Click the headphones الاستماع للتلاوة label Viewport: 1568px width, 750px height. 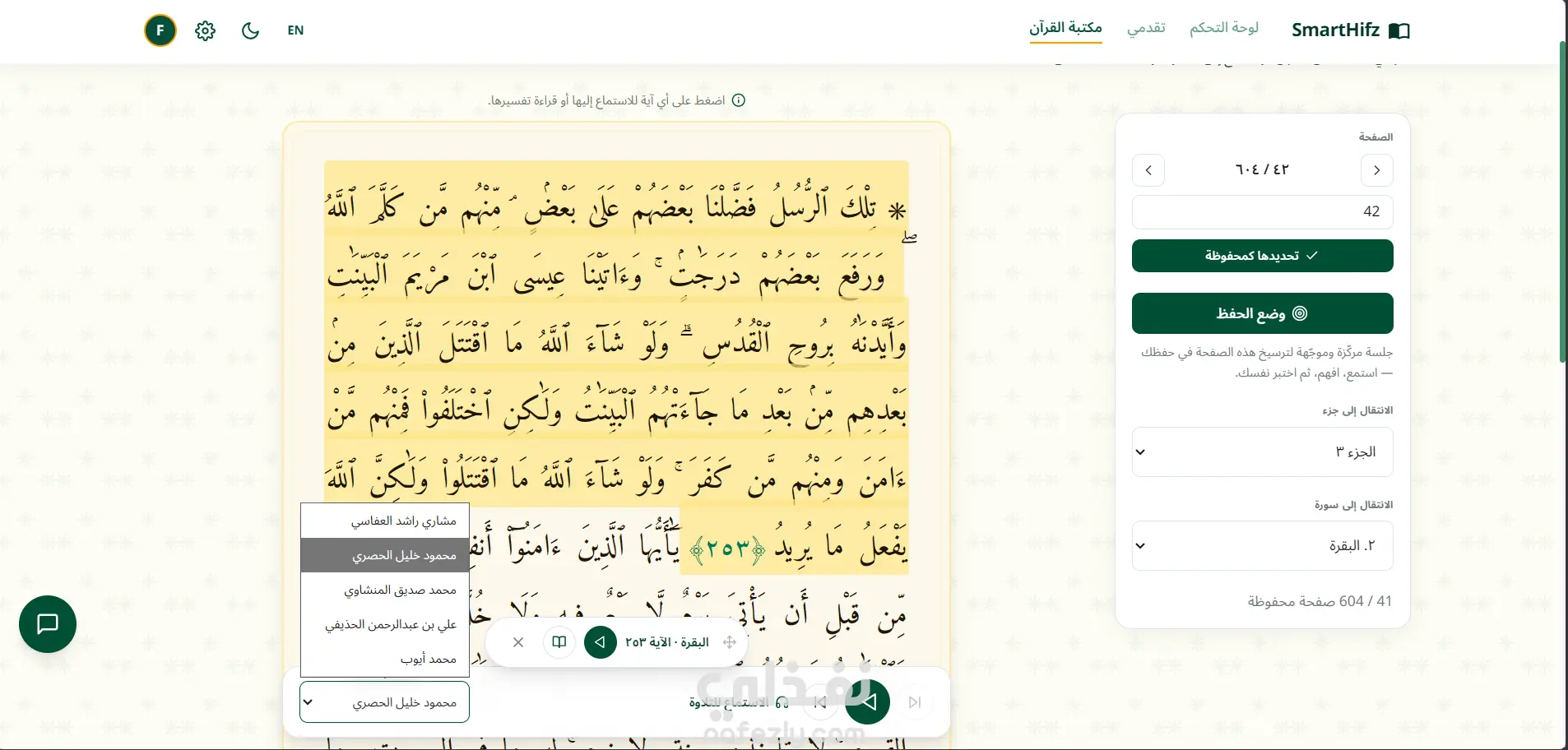click(x=739, y=702)
